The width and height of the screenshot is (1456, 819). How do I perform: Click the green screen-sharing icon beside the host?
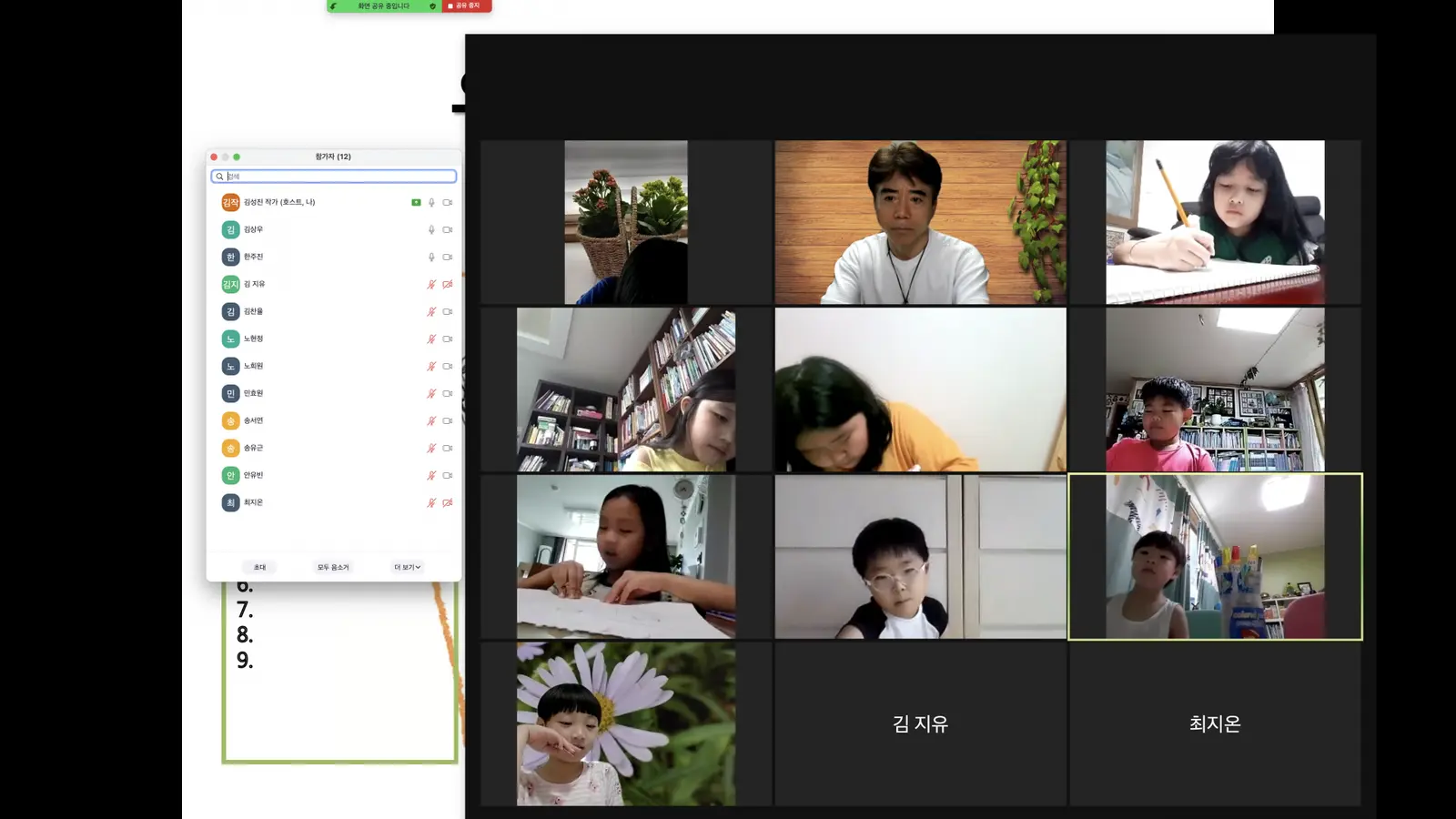416,202
